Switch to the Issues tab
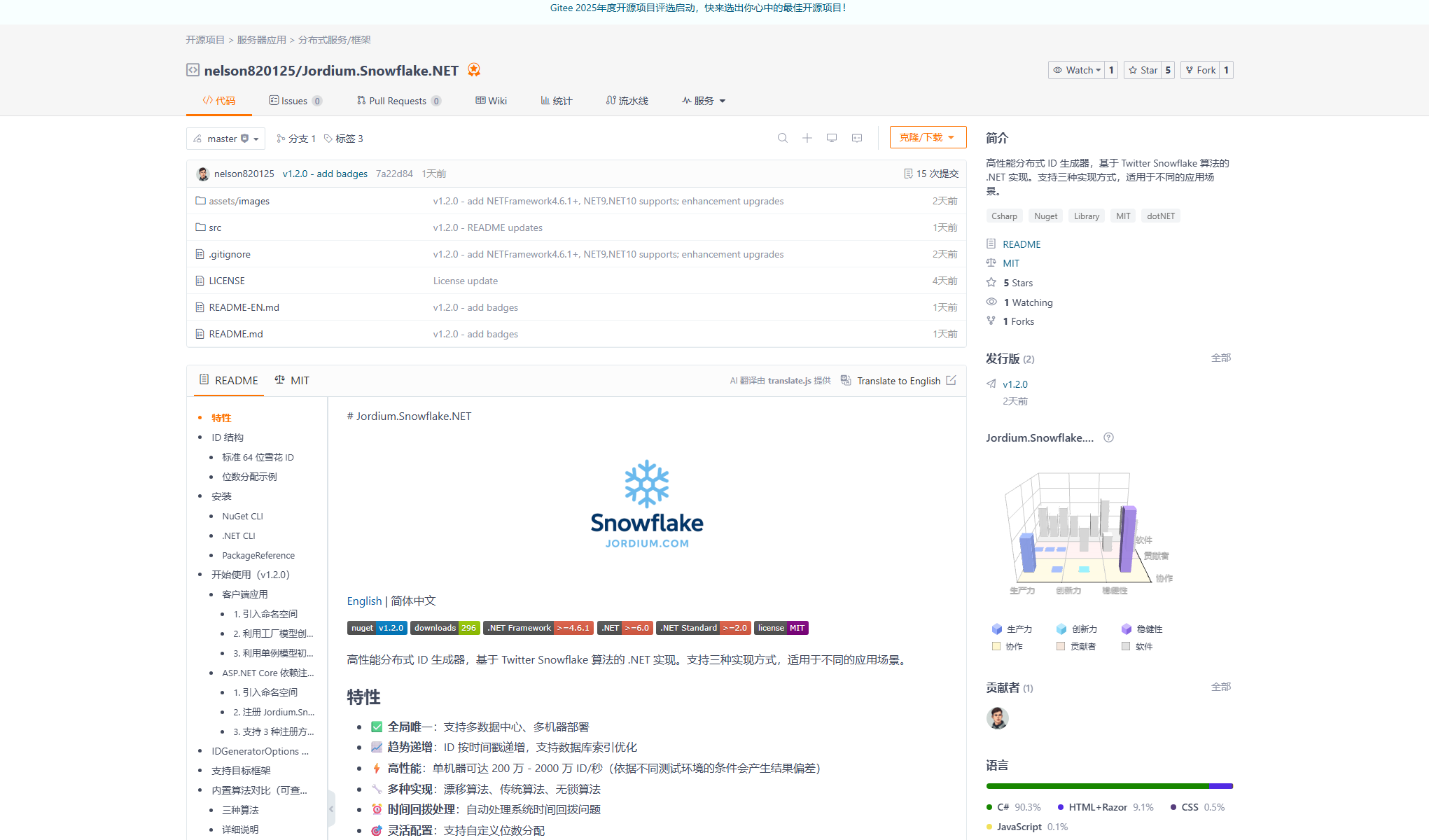Image resolution: width=1429 pixels, height=840 pixels. [x=294, y=101]
